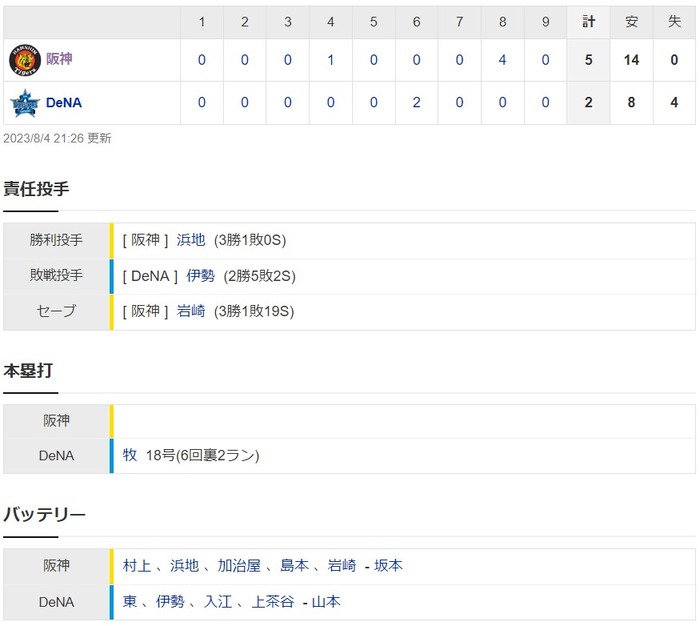Screen dimensions: 700x626
Task: Click DeNA's 2 runs in 6th inning
Action: [x=416, y=102]
